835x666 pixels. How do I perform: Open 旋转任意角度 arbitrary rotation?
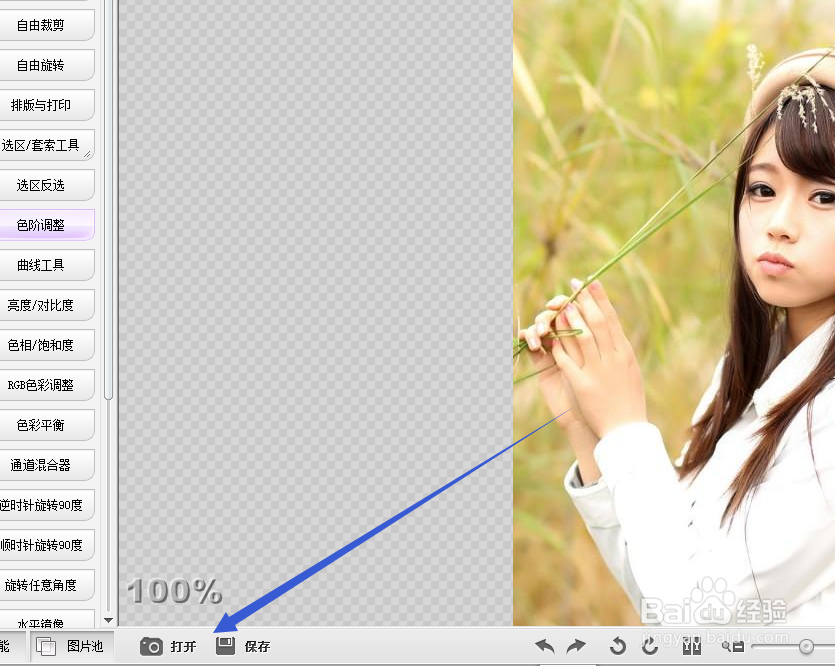tap(46, 585)
